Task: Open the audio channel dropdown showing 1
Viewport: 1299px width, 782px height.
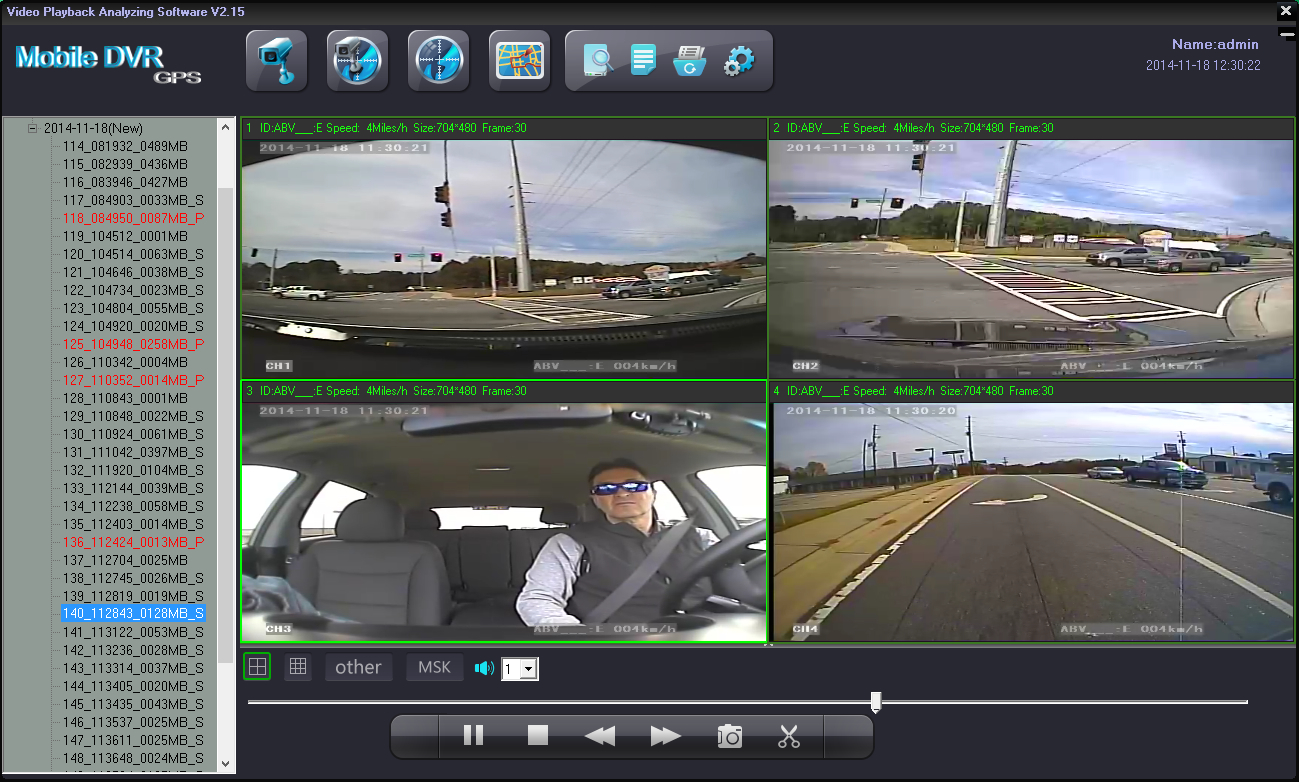Action: coord(529,669)
